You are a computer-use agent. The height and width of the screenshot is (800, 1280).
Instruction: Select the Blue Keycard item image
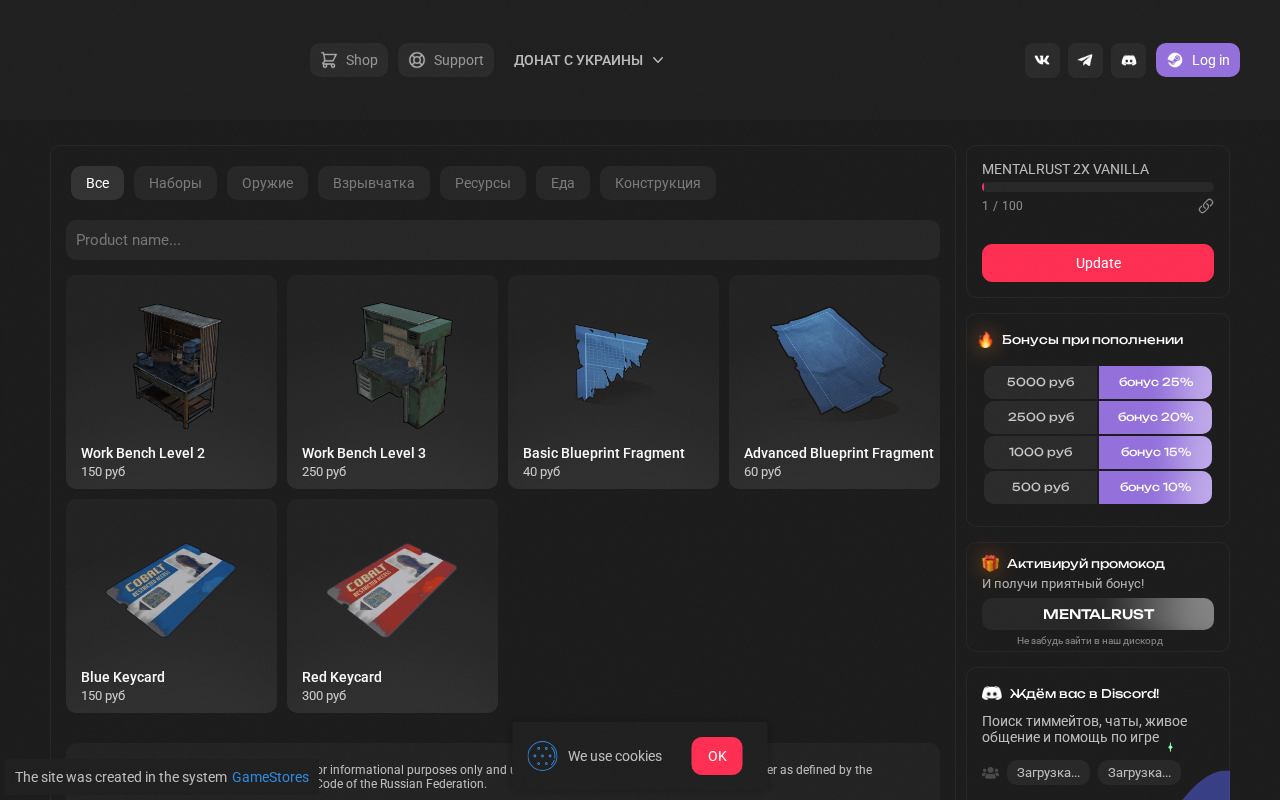click(x=172, y=590)
